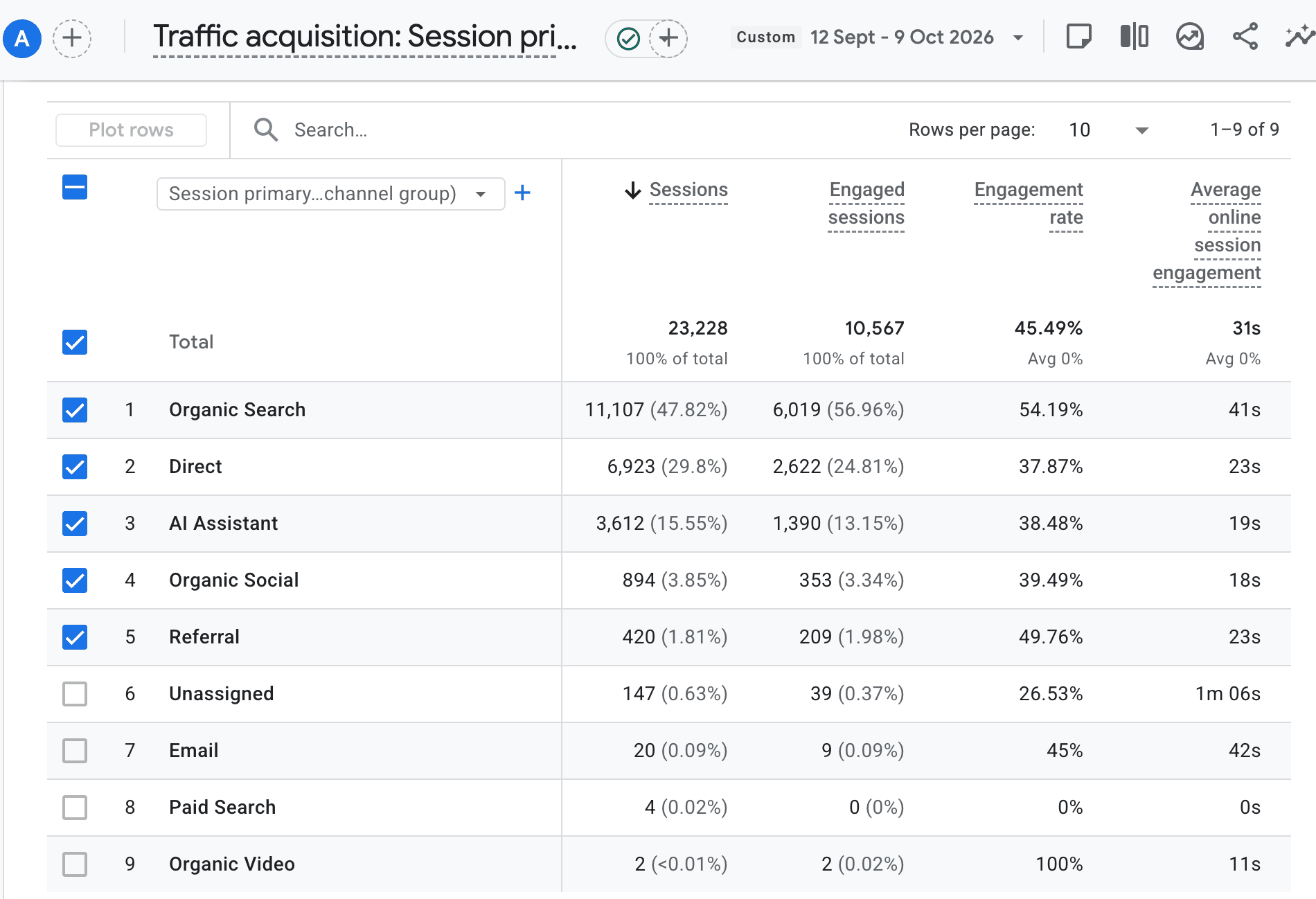Check the Organic Video row checkbox
Viewport: 1316px width, 899px height.
coord(75,864)
